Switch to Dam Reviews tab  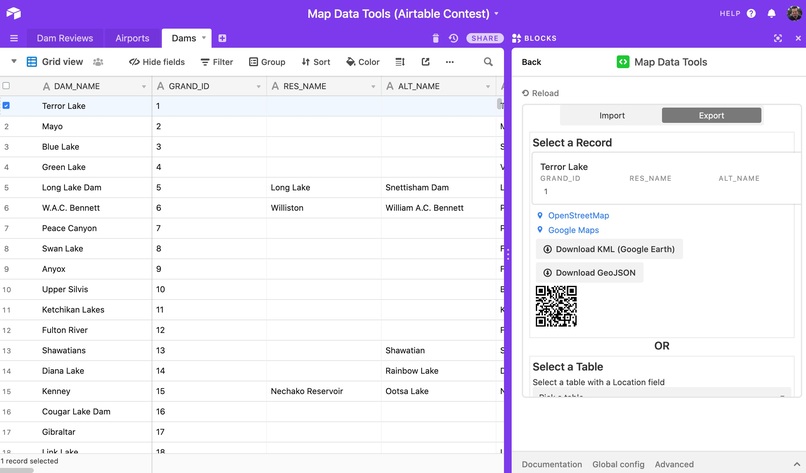(65, 38)
